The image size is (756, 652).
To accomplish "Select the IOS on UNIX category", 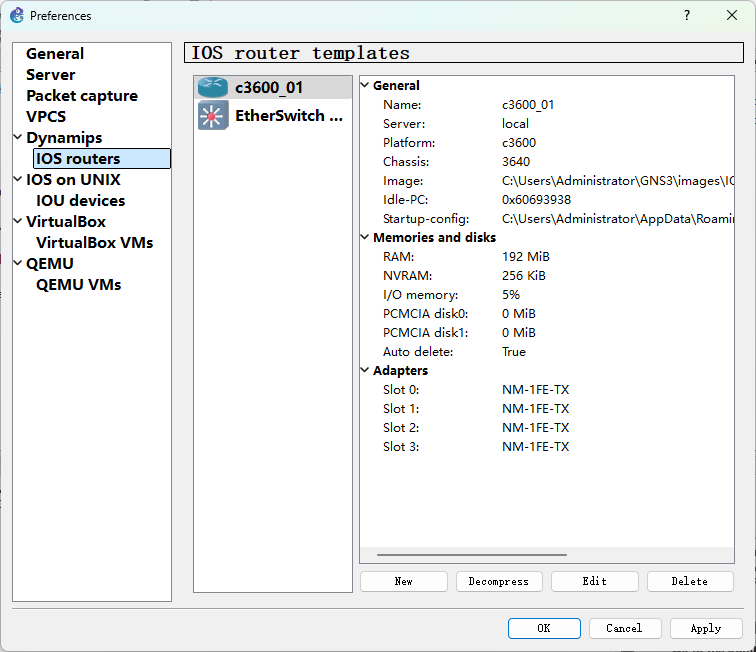I will 73,179.
